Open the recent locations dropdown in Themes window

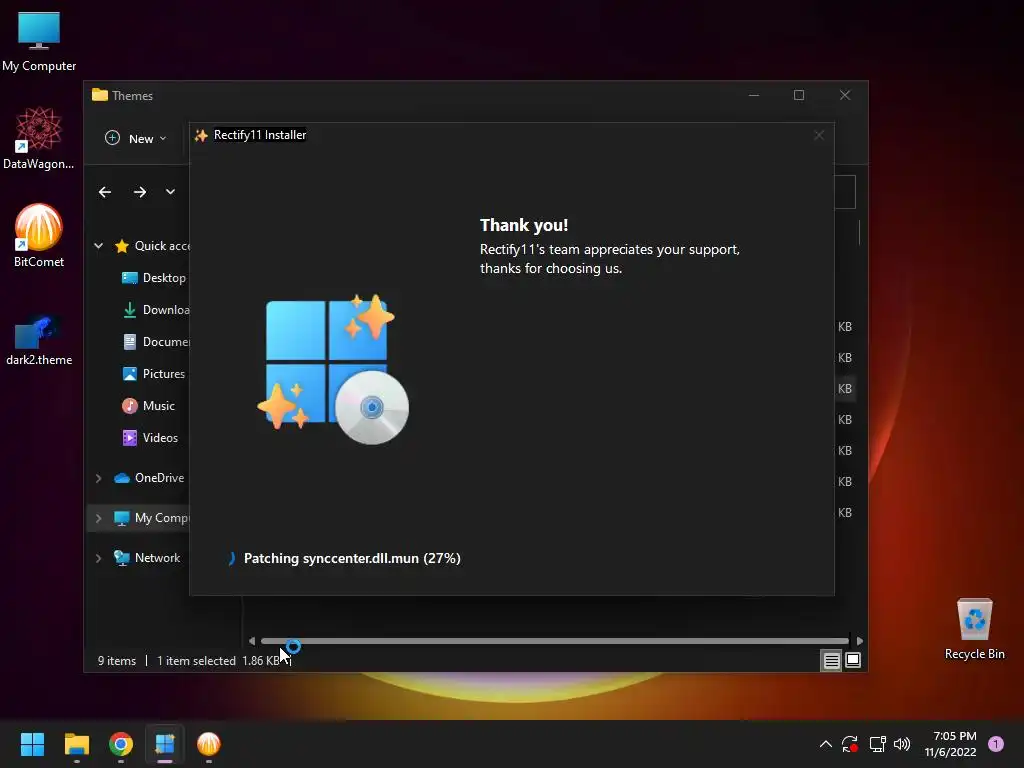click(170, 192)
